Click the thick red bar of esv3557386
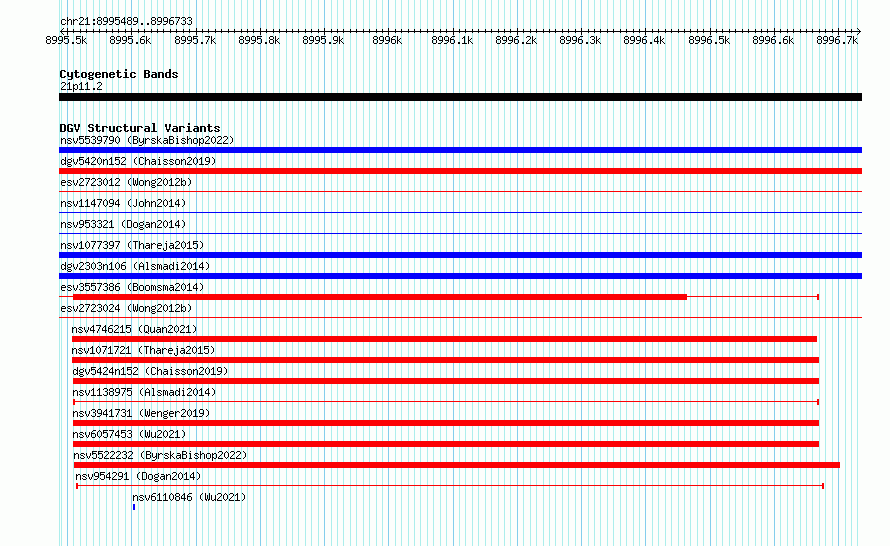This screenshot has width=890, height=546. coord(380,297)
